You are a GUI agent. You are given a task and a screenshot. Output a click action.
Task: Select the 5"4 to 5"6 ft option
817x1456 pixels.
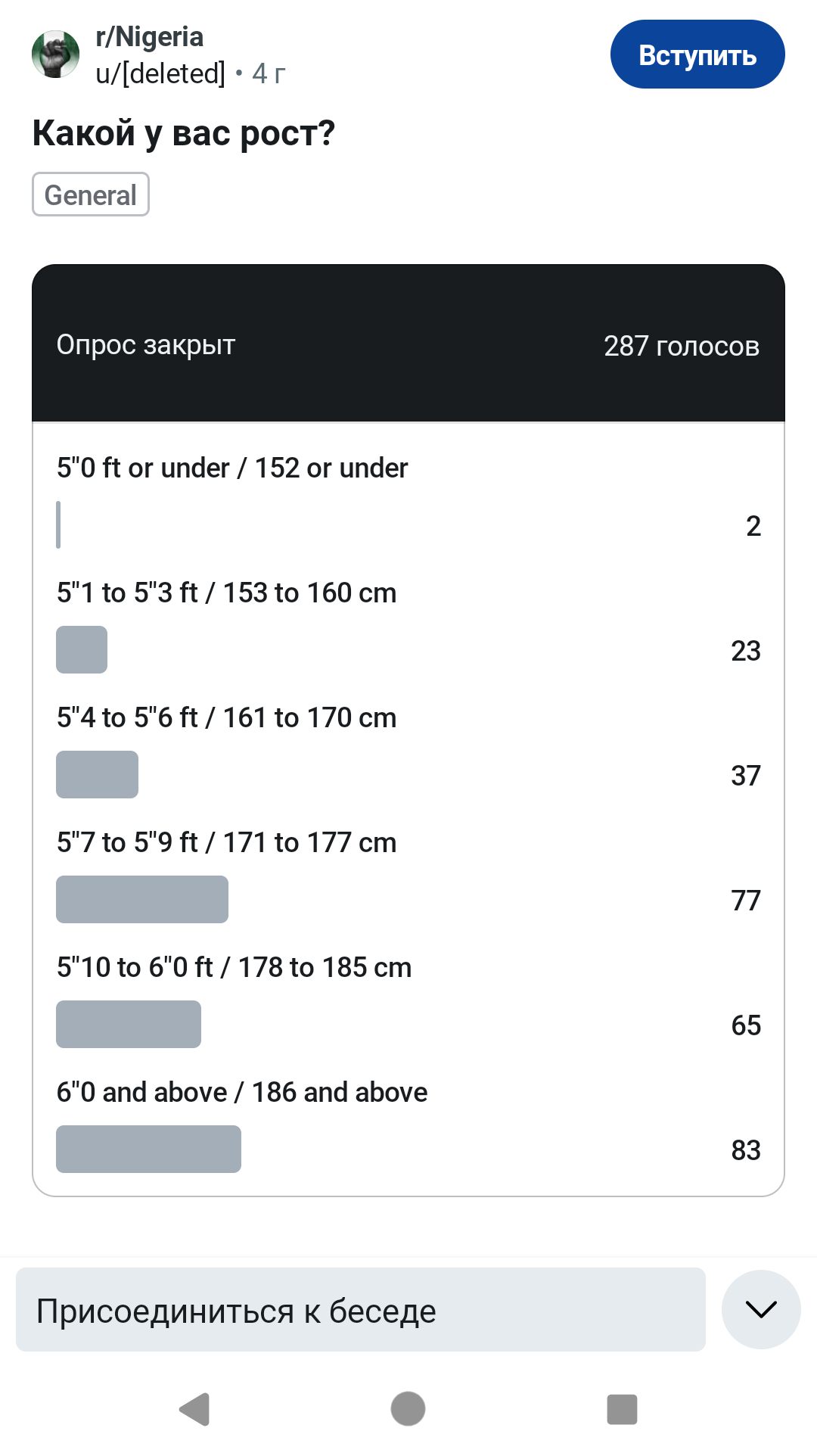(226, 718)
